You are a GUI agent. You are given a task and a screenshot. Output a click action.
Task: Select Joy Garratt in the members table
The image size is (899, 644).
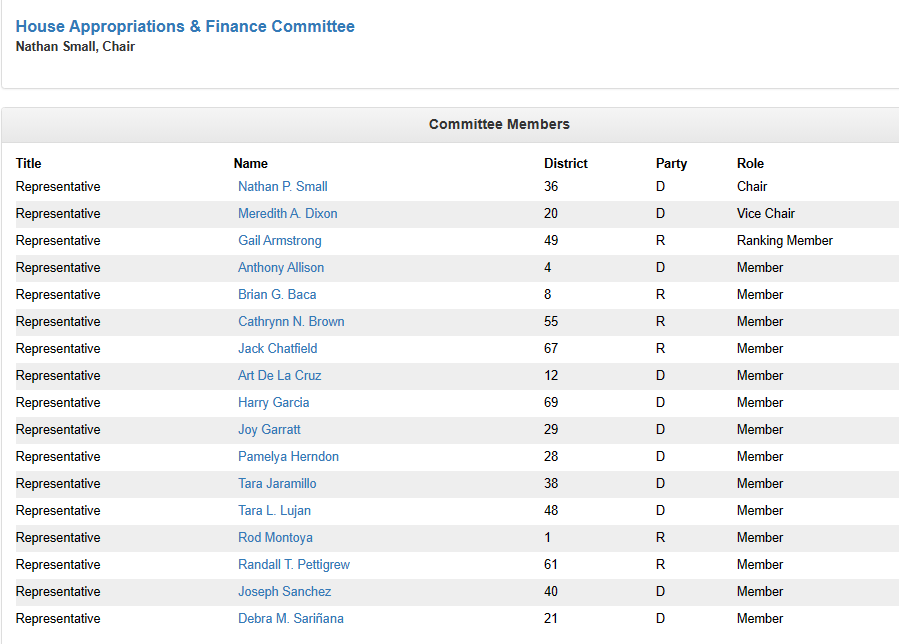coord(269,430)
